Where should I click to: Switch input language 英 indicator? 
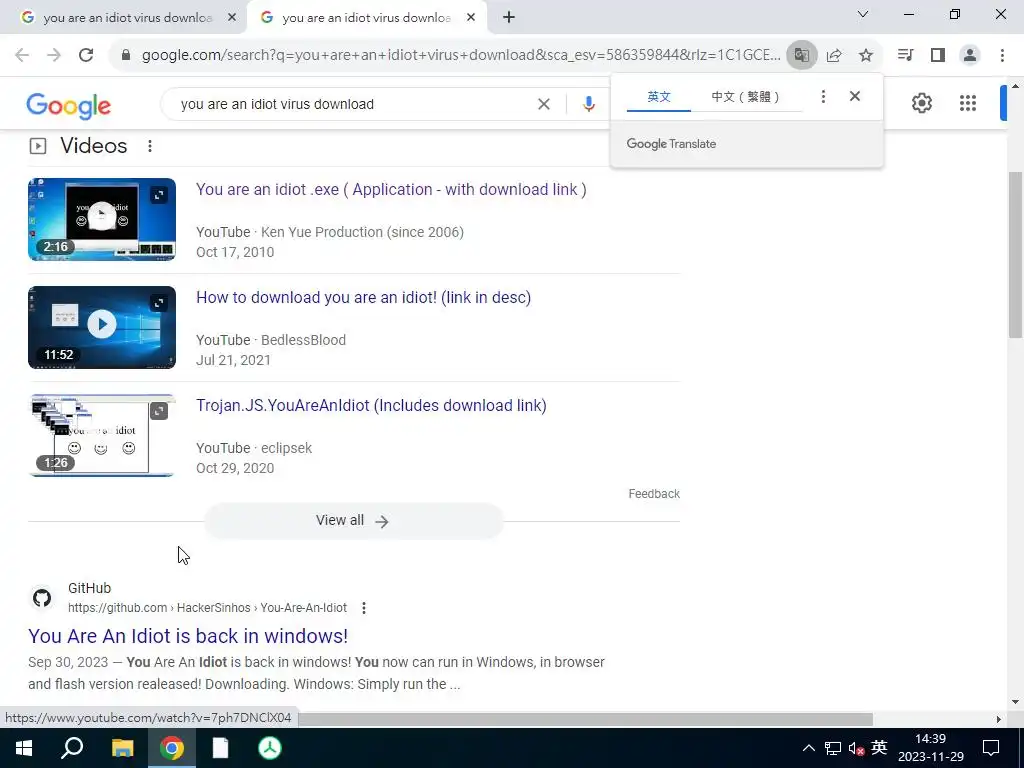879,747
